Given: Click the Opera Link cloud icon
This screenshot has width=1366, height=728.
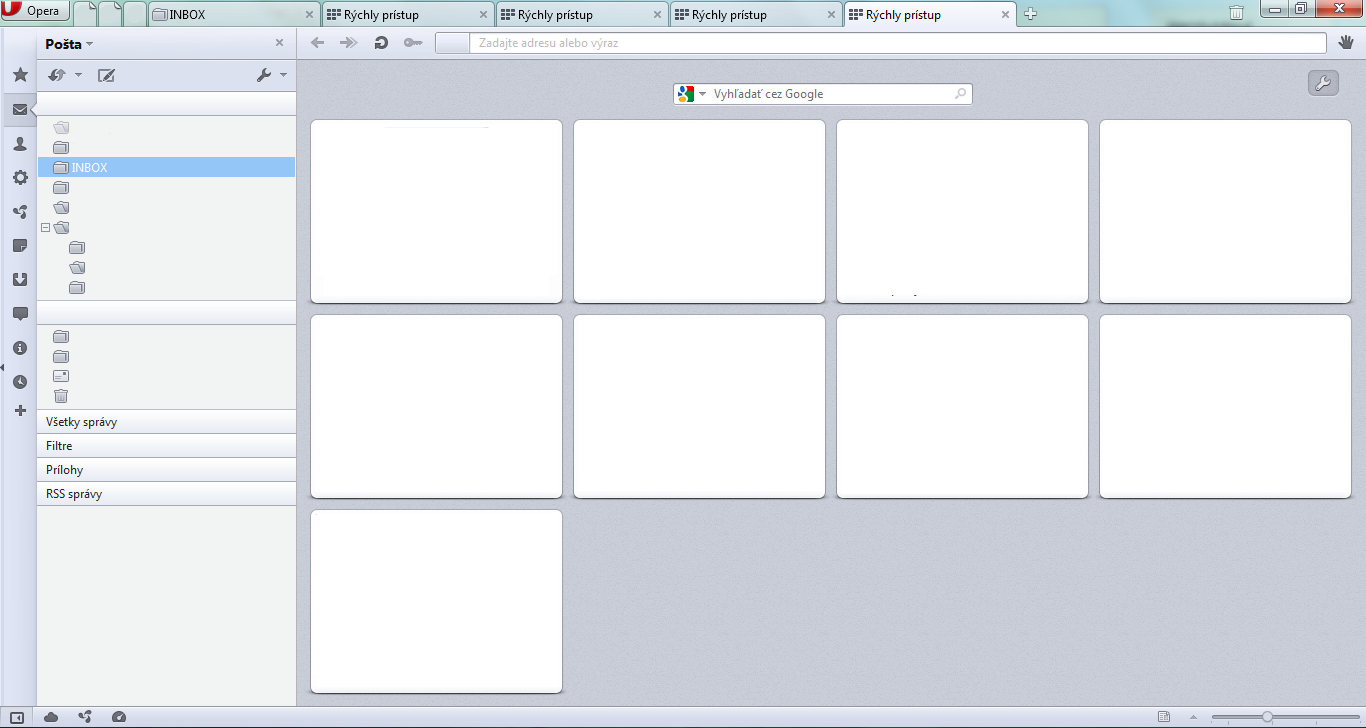Looking at the screenshot, I should coord(51,717).
